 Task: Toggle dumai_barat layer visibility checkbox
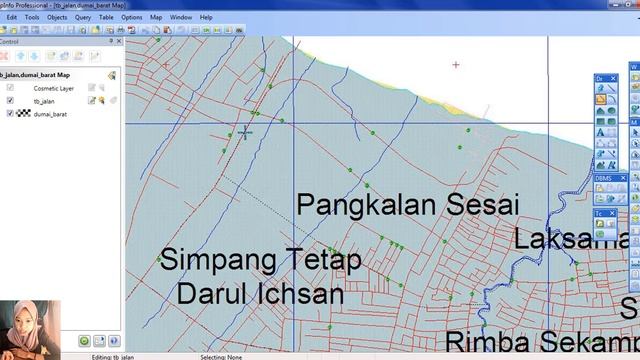click(x=10, y=113)
